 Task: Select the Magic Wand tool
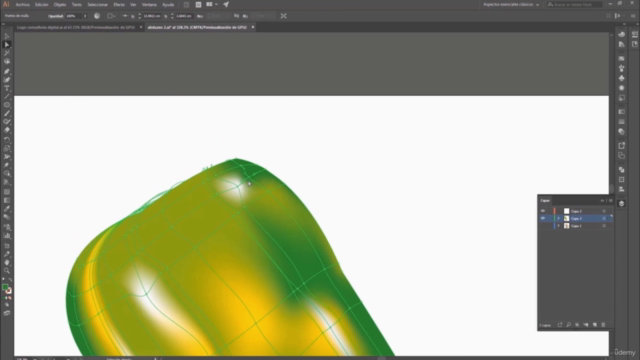(x=7, y=53)
